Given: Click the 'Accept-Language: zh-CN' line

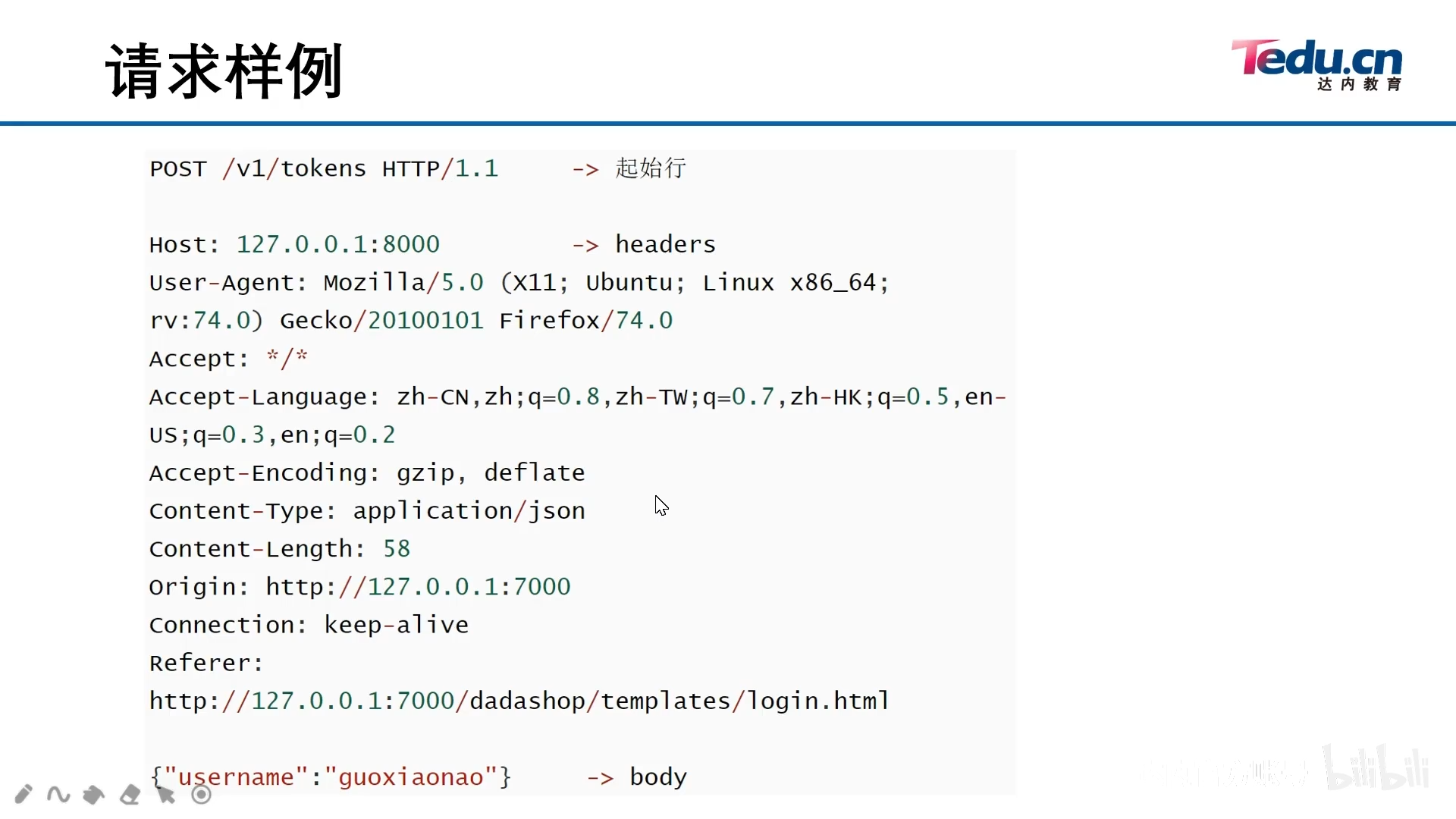Looking at the screenshot, I should pyautogui.click(x=577, y=397).
